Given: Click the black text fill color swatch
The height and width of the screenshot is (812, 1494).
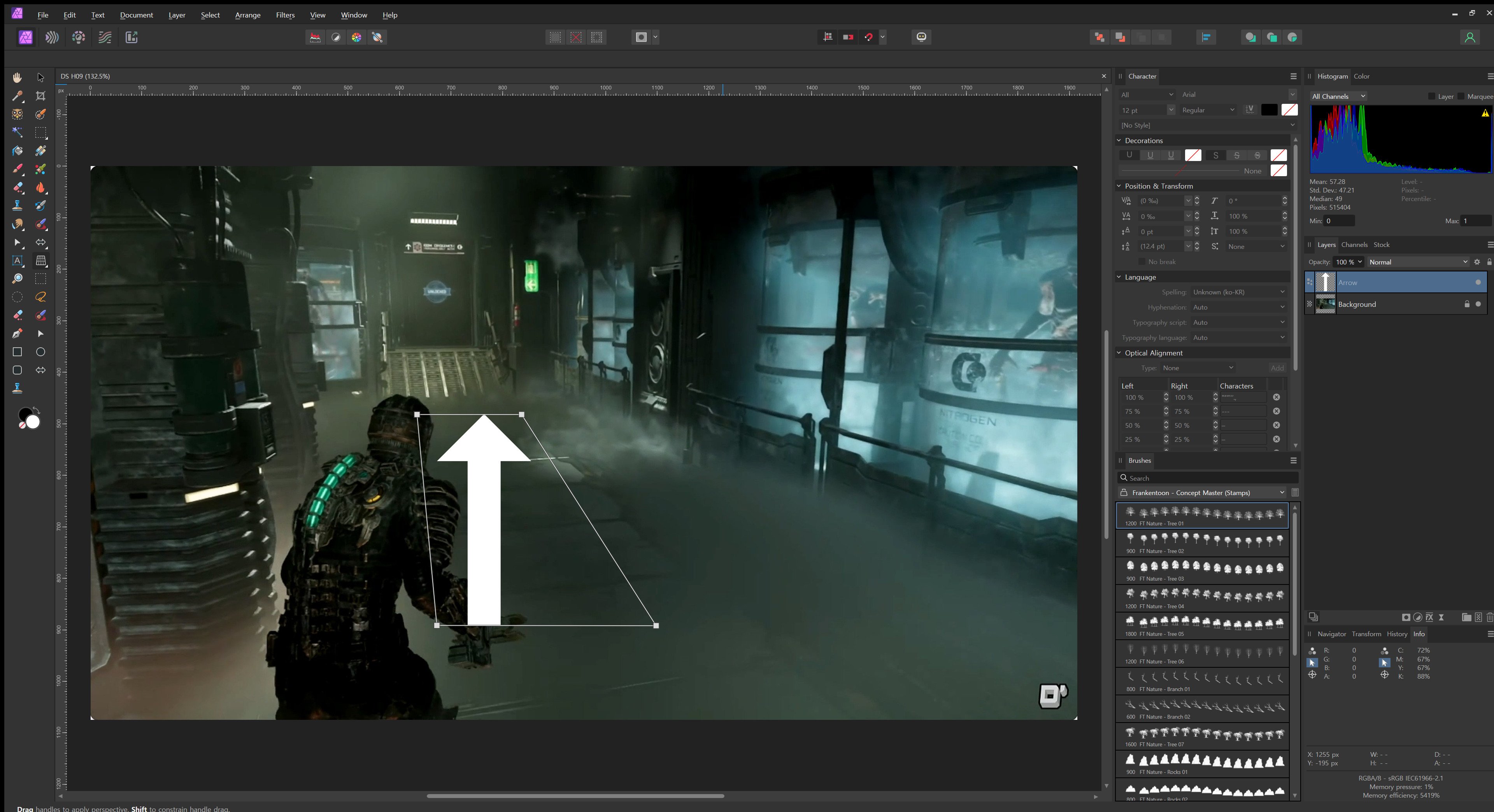Looking at the screenshot, I should click(x=1269, y=110).
